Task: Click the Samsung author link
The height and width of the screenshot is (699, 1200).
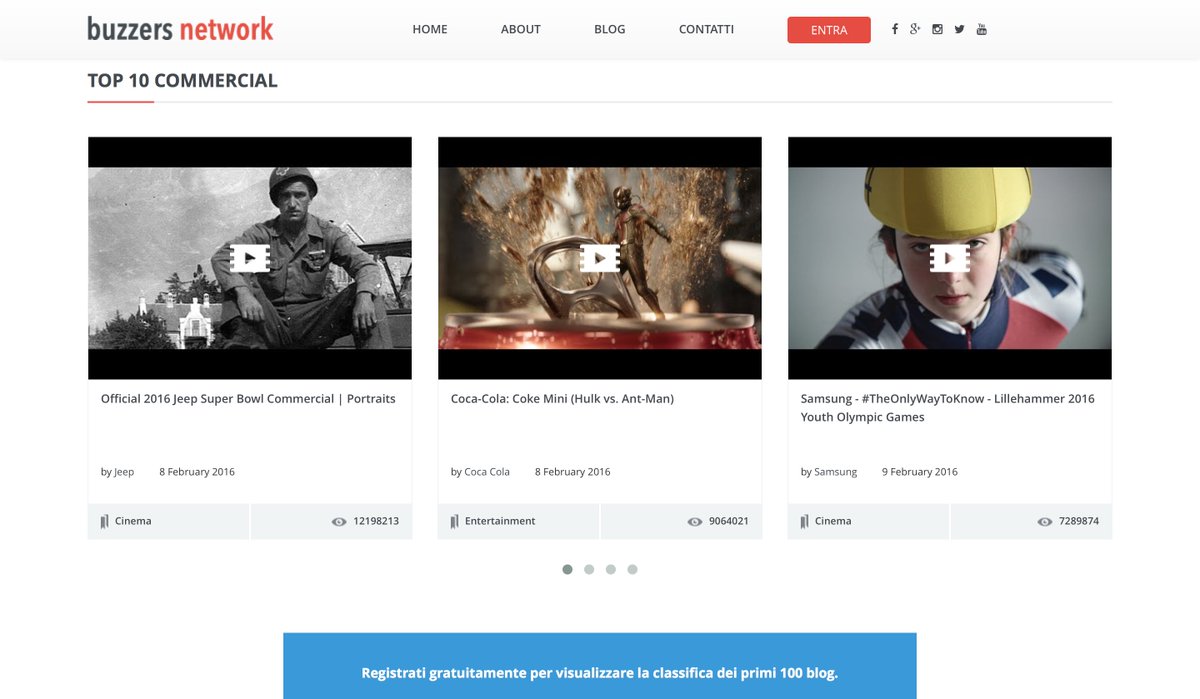Action: [x=836, y=472]
